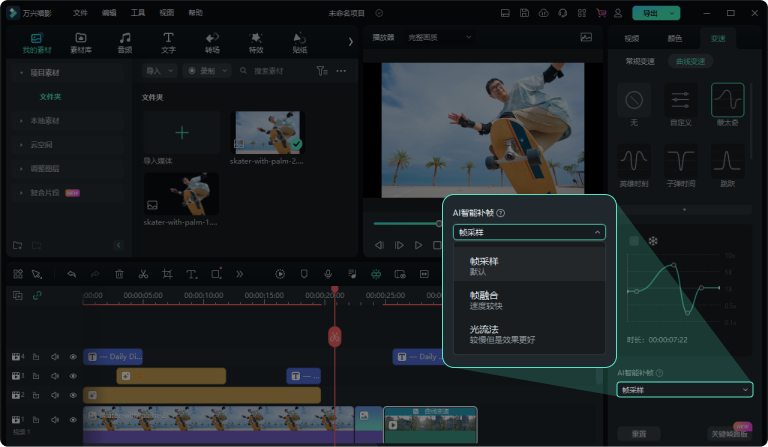Click the text T tool in the timeline toolbar
Viewport: 768px width, 447px height.
pyautogui.click(x=192, y=274)
